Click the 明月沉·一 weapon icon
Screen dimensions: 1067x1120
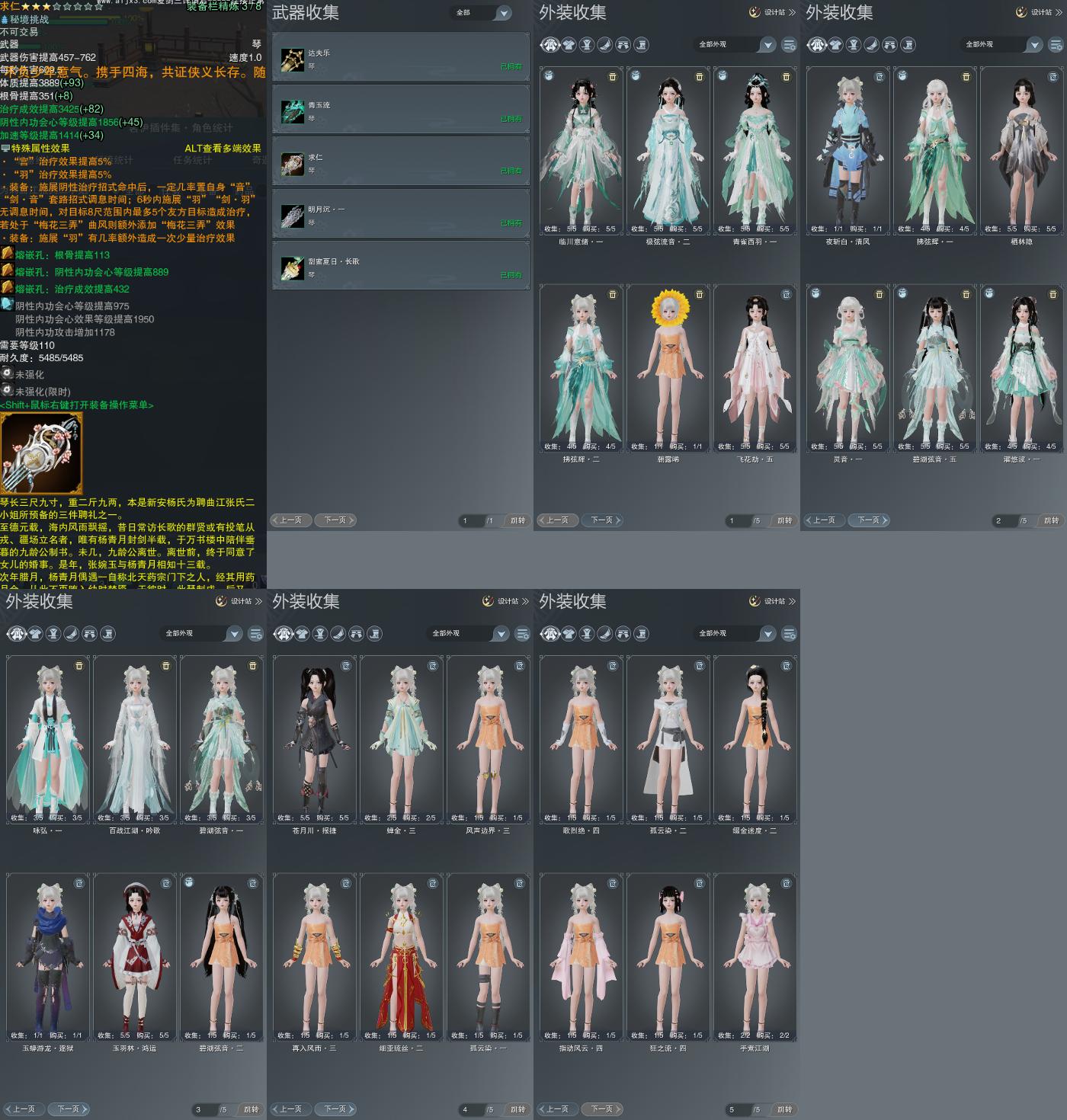[x=292, y=216]
